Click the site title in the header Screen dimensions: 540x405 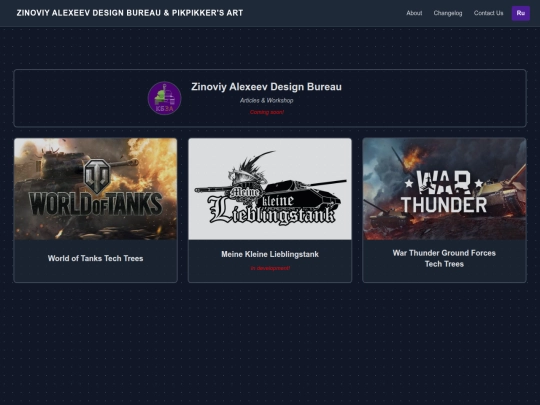pos(130,13)
